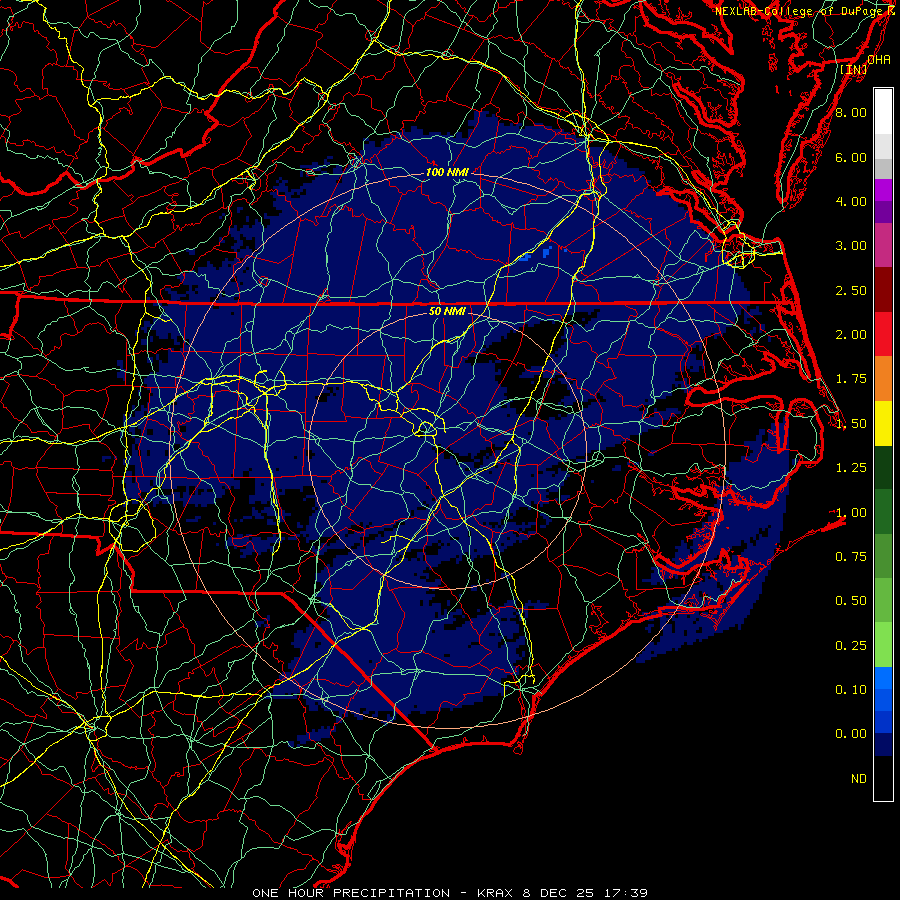
Task: Click the 0.00 legend value
Action: point(851,734)
